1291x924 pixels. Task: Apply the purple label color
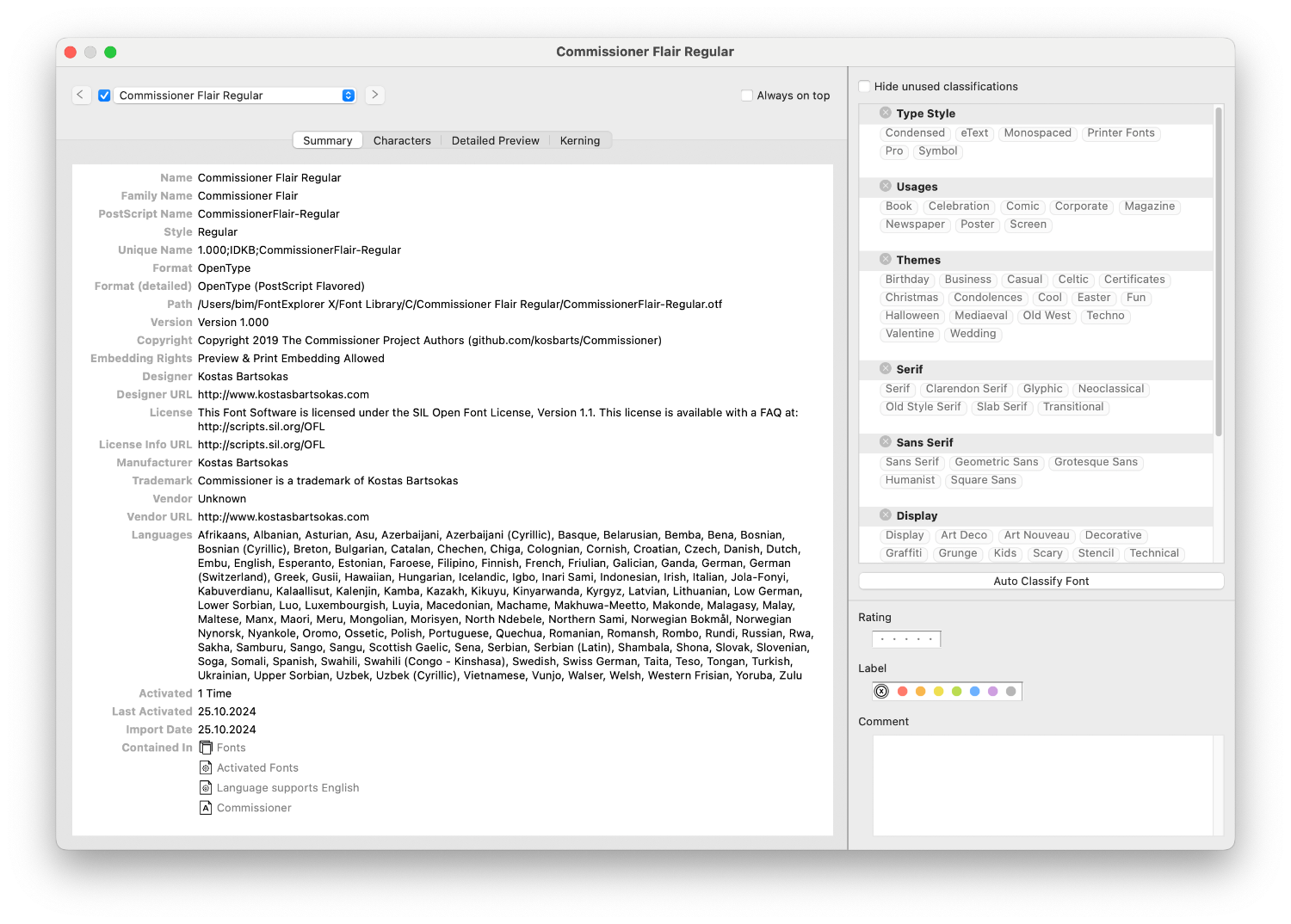993,691
